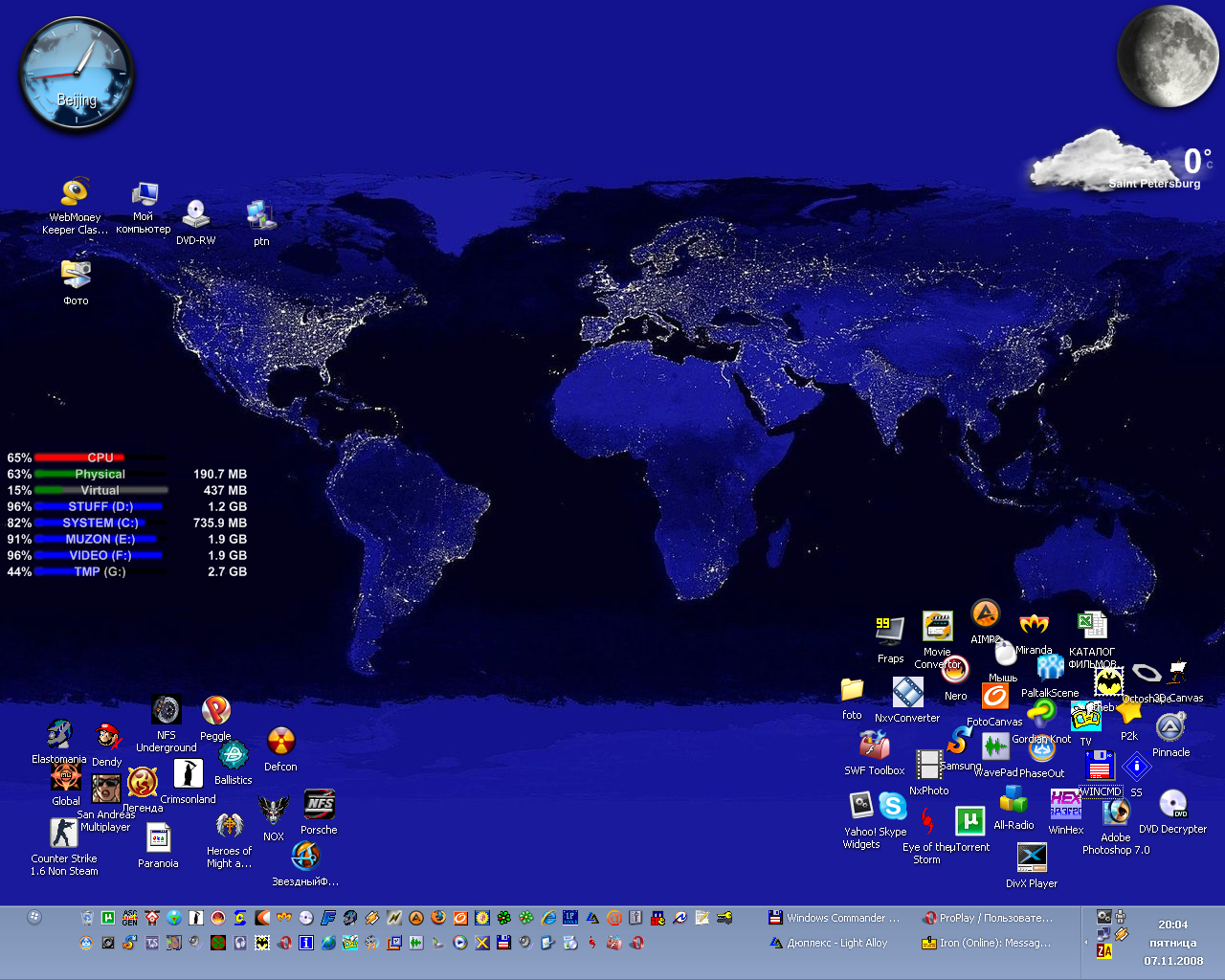Open the Saint Petersburg weather widget

pos(1120,163)
